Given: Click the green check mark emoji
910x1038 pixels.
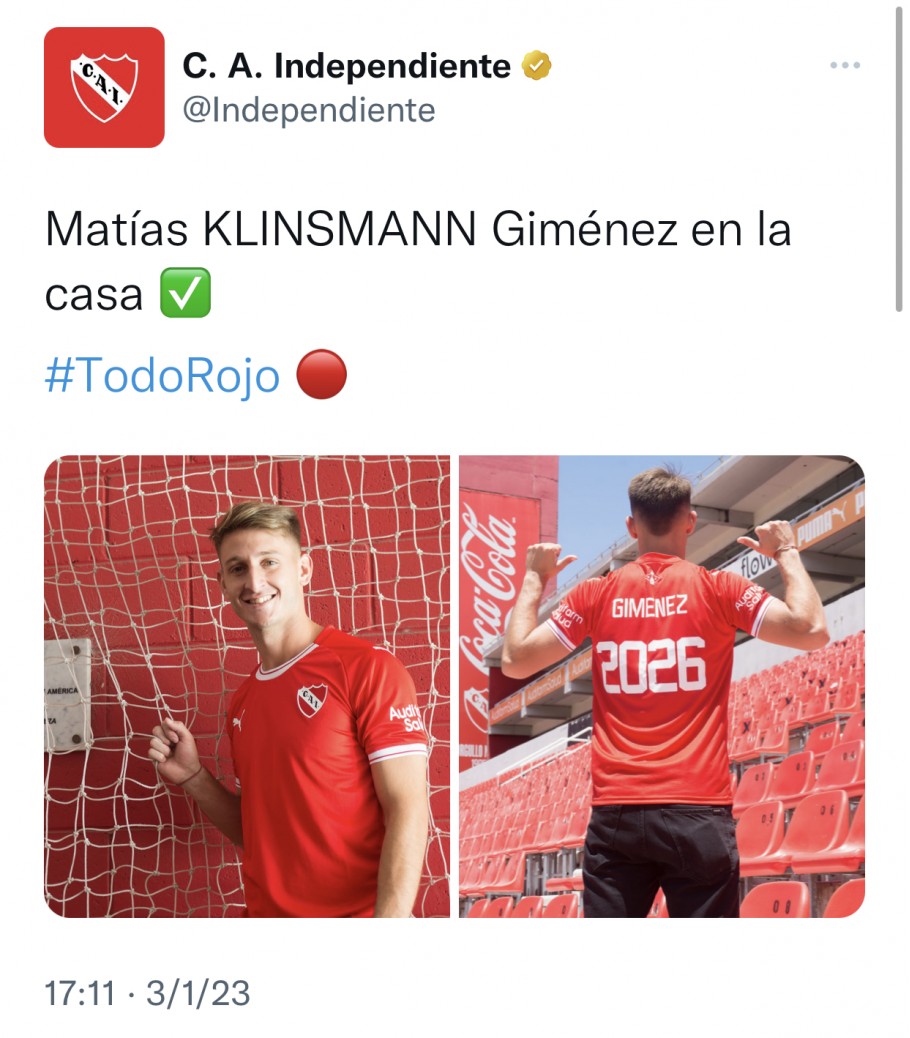Looking at the screenshot, I should pos(185,293).
